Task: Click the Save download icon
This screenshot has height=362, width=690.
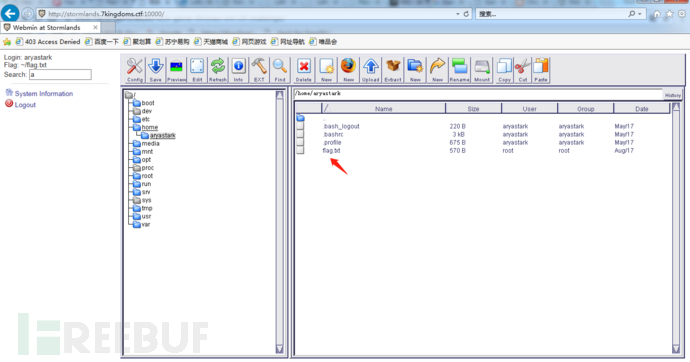Action: coord(155,70)
